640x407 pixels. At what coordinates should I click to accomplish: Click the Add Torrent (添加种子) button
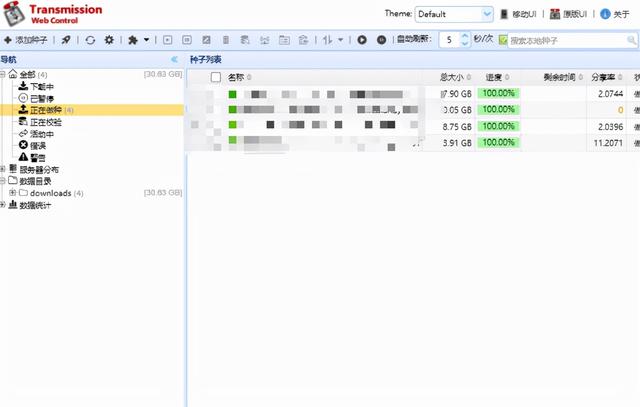25,40
